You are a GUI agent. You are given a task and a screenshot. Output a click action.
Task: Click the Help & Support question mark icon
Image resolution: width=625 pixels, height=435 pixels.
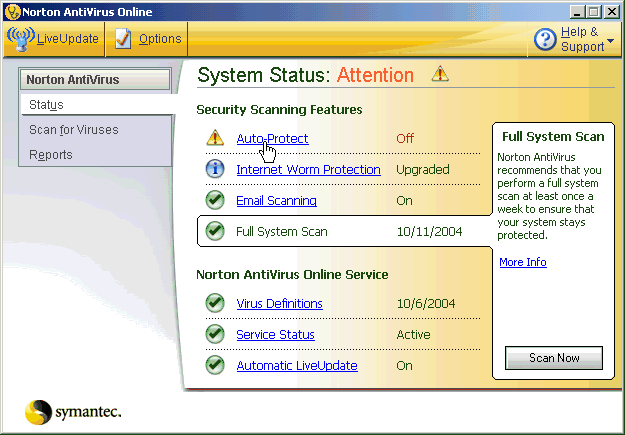pyautogui.click(x=545, y=40)
